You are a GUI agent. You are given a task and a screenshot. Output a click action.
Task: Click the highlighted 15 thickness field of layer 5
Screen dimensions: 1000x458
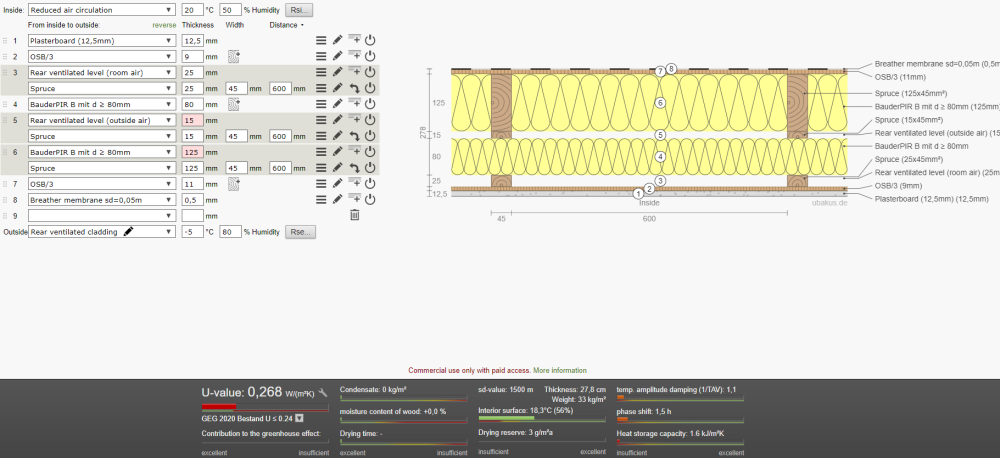192,120
